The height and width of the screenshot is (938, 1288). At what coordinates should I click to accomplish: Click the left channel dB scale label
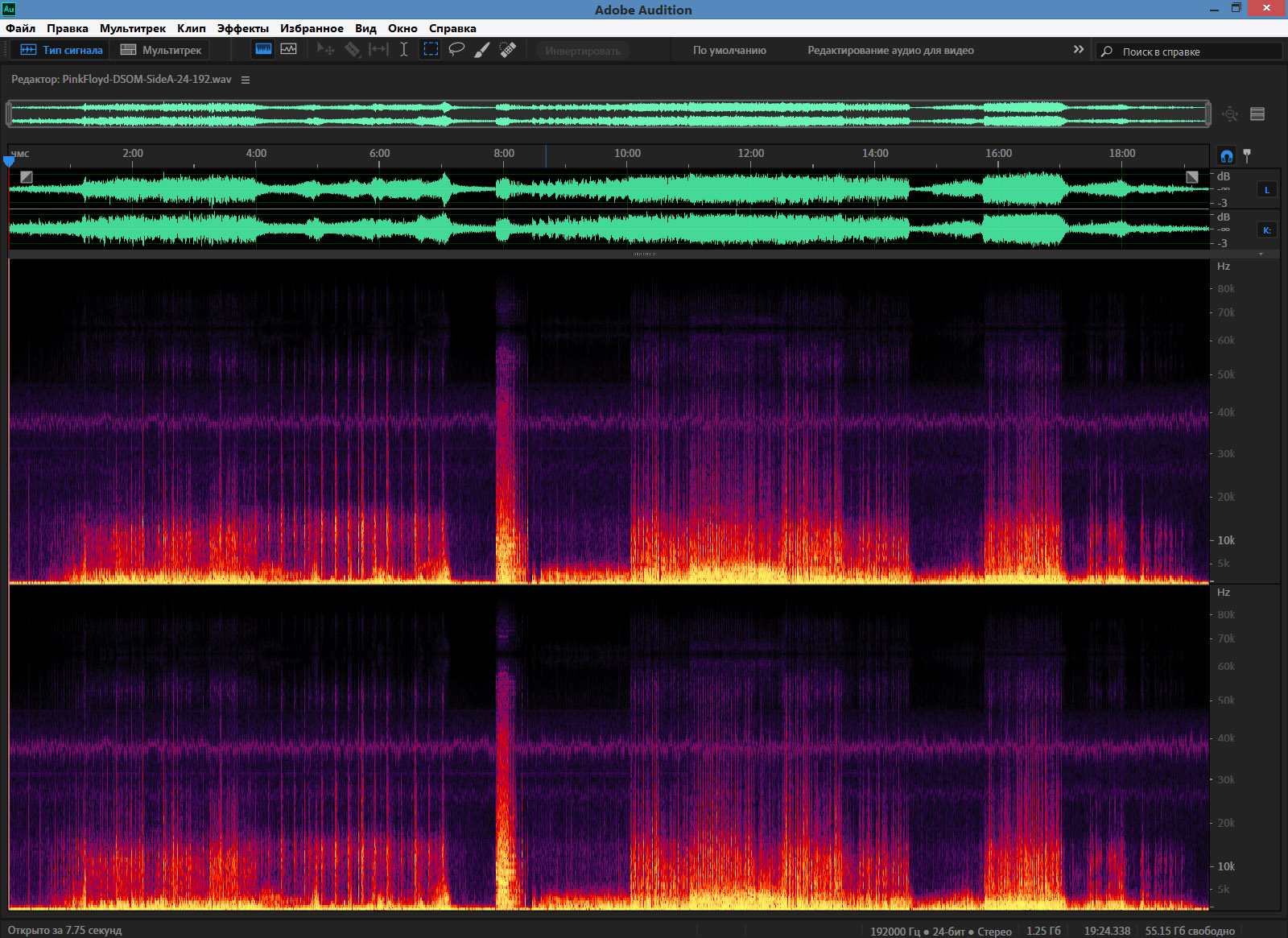[x=1224, y=176]
